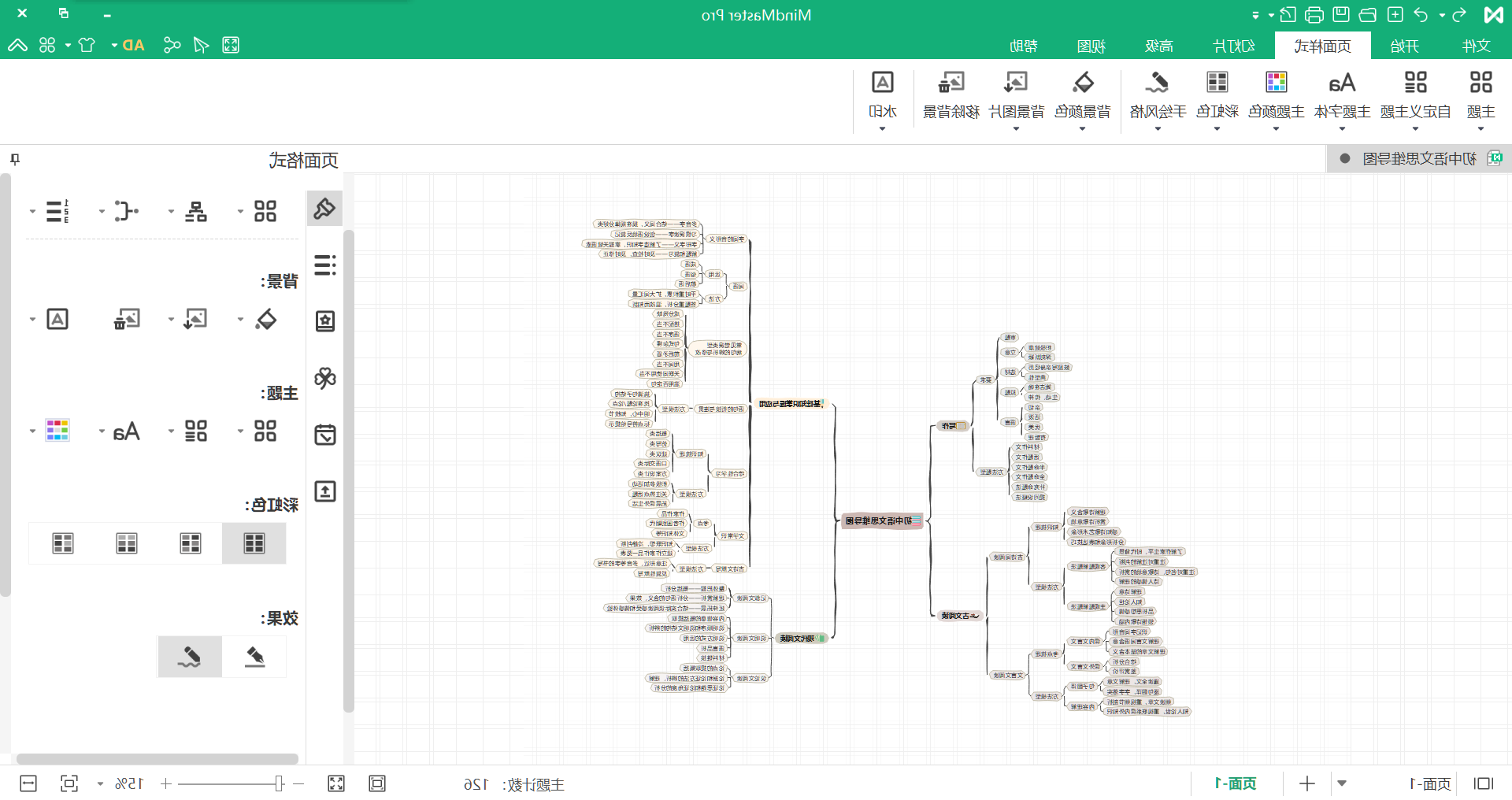Select the rainbow option farthest from the highlighted one

click(x=63, y=543)
